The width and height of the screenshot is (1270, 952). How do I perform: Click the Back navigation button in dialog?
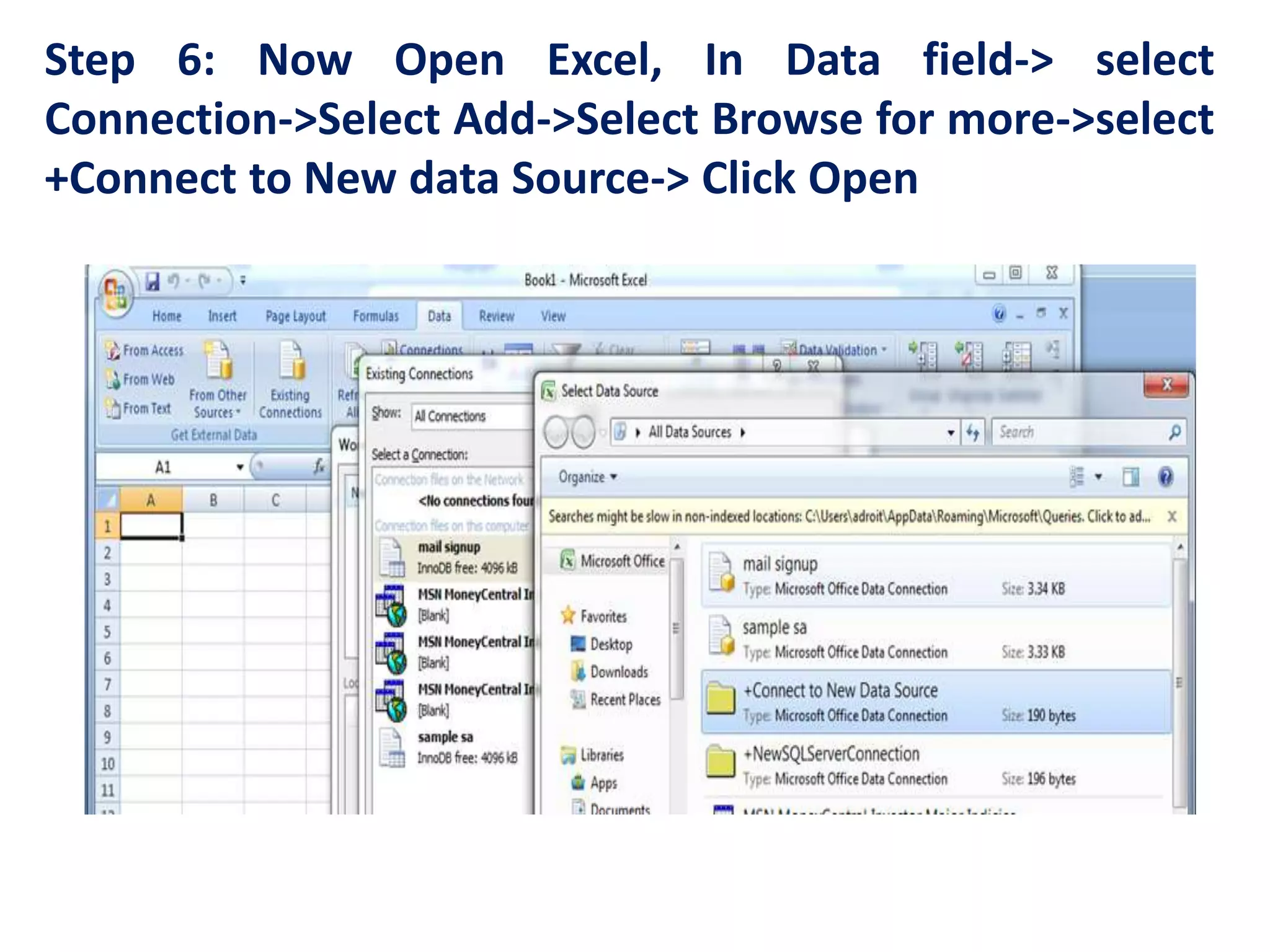(556, 432)
